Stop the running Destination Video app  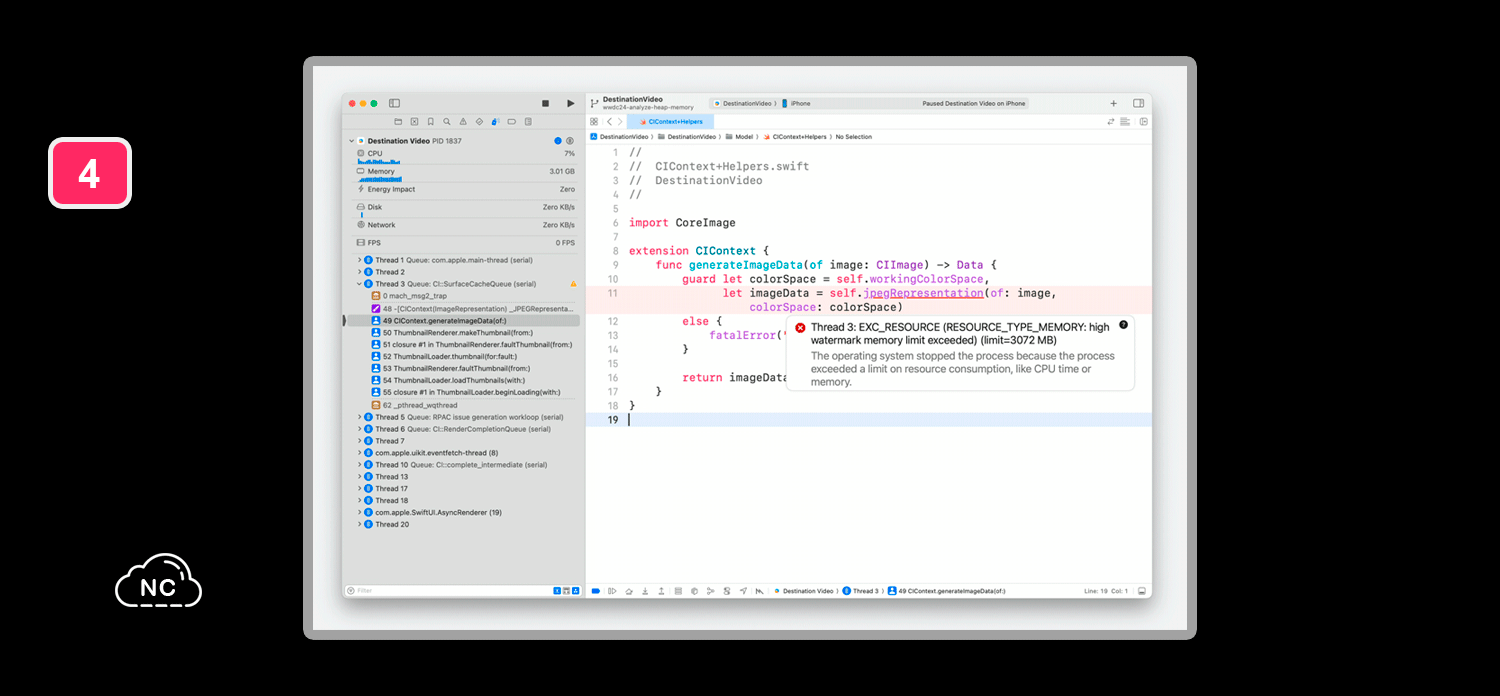point(545,103)
